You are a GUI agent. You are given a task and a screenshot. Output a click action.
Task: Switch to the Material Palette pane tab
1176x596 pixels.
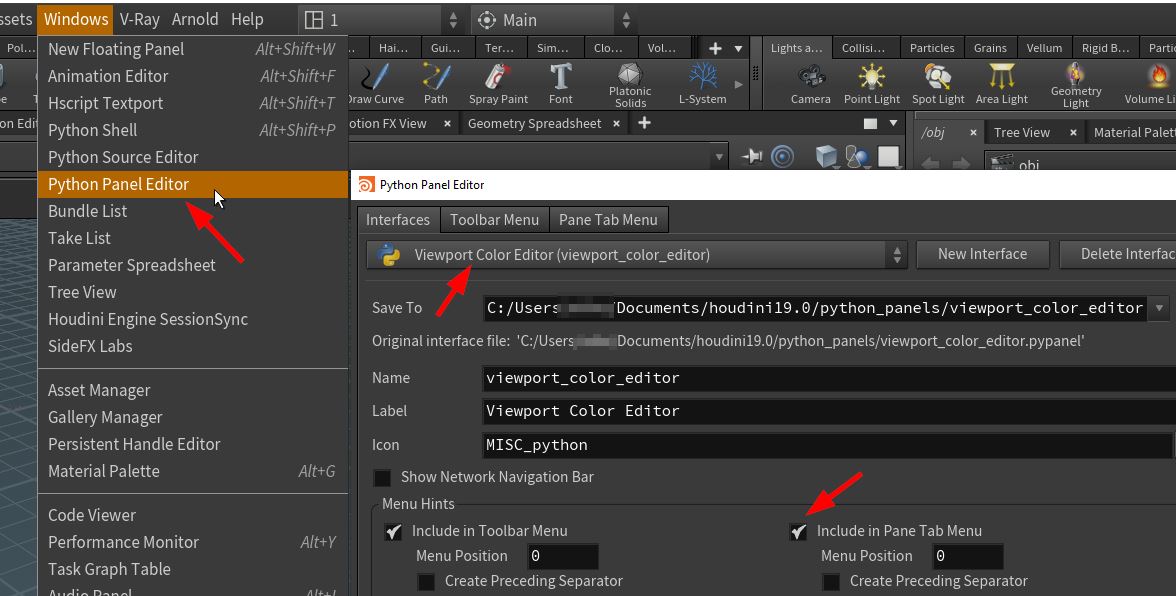coord(1132,133)
